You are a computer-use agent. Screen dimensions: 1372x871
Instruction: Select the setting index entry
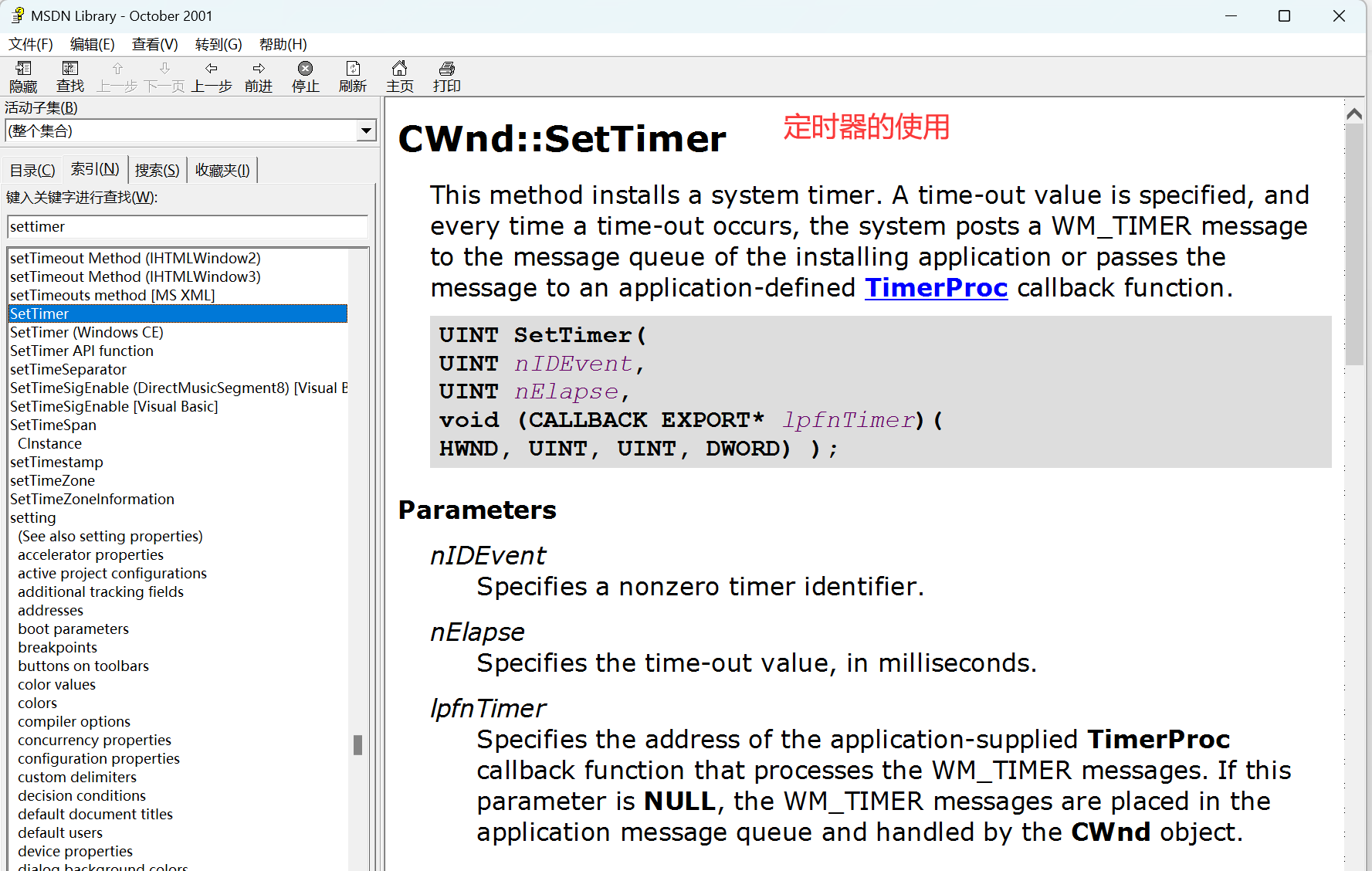(32, 517)
